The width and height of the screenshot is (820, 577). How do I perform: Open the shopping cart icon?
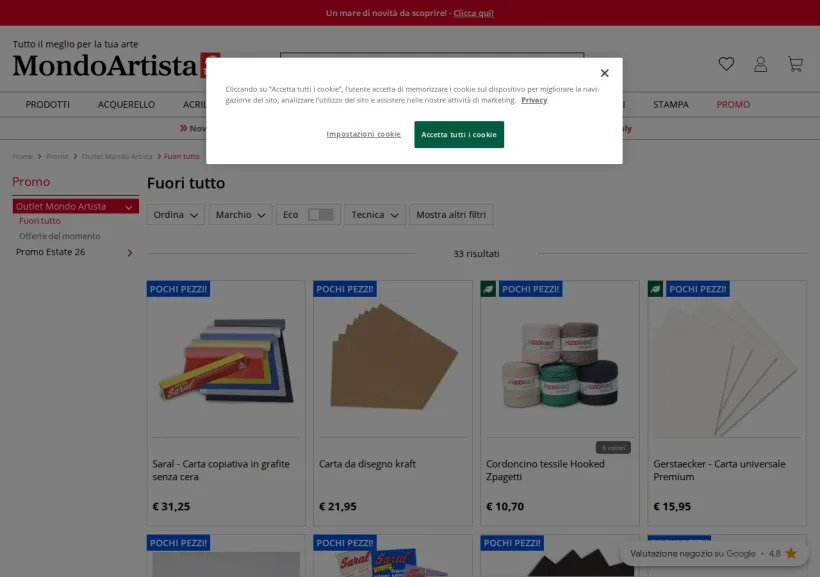pos(795,64)
